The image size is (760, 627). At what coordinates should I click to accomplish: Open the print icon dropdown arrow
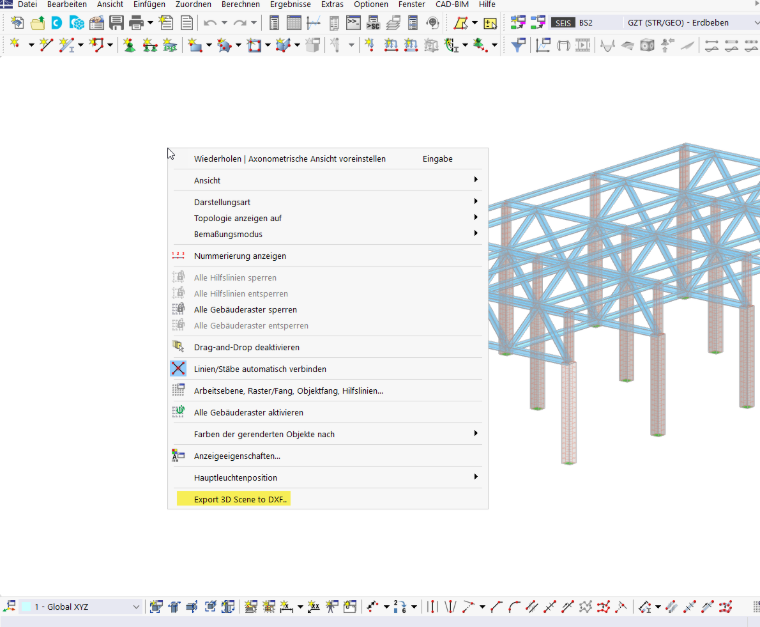(150, 23)
